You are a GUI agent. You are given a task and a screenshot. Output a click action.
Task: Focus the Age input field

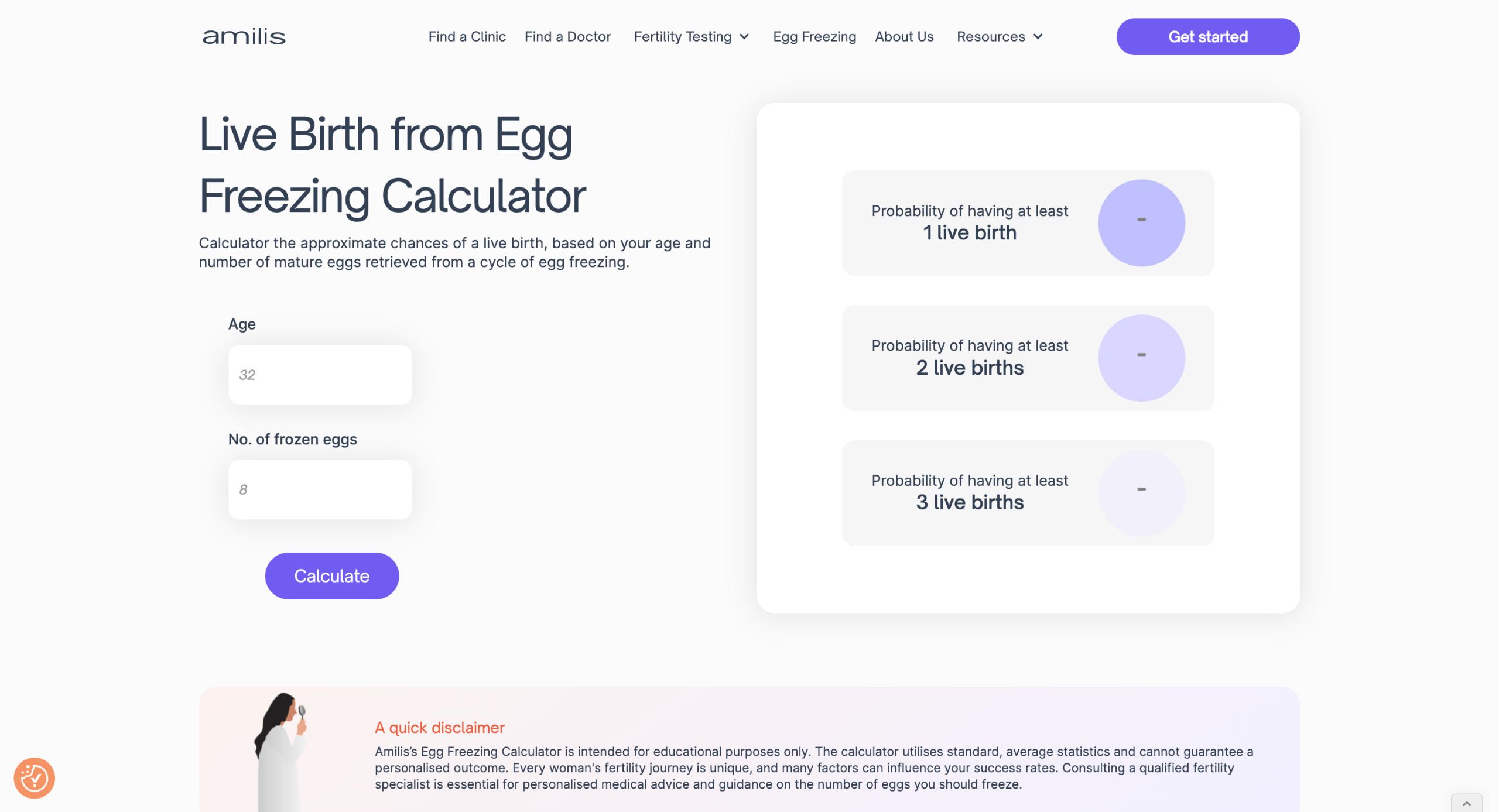pyautogui.click(x=320, y=375)
